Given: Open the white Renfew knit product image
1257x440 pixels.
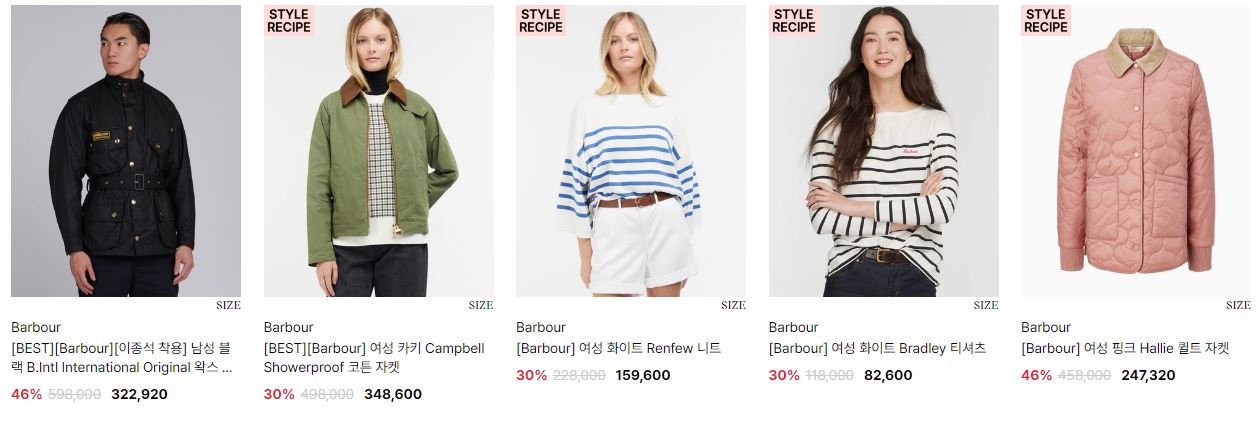Looking at the screenshot, I should point(631,151).
